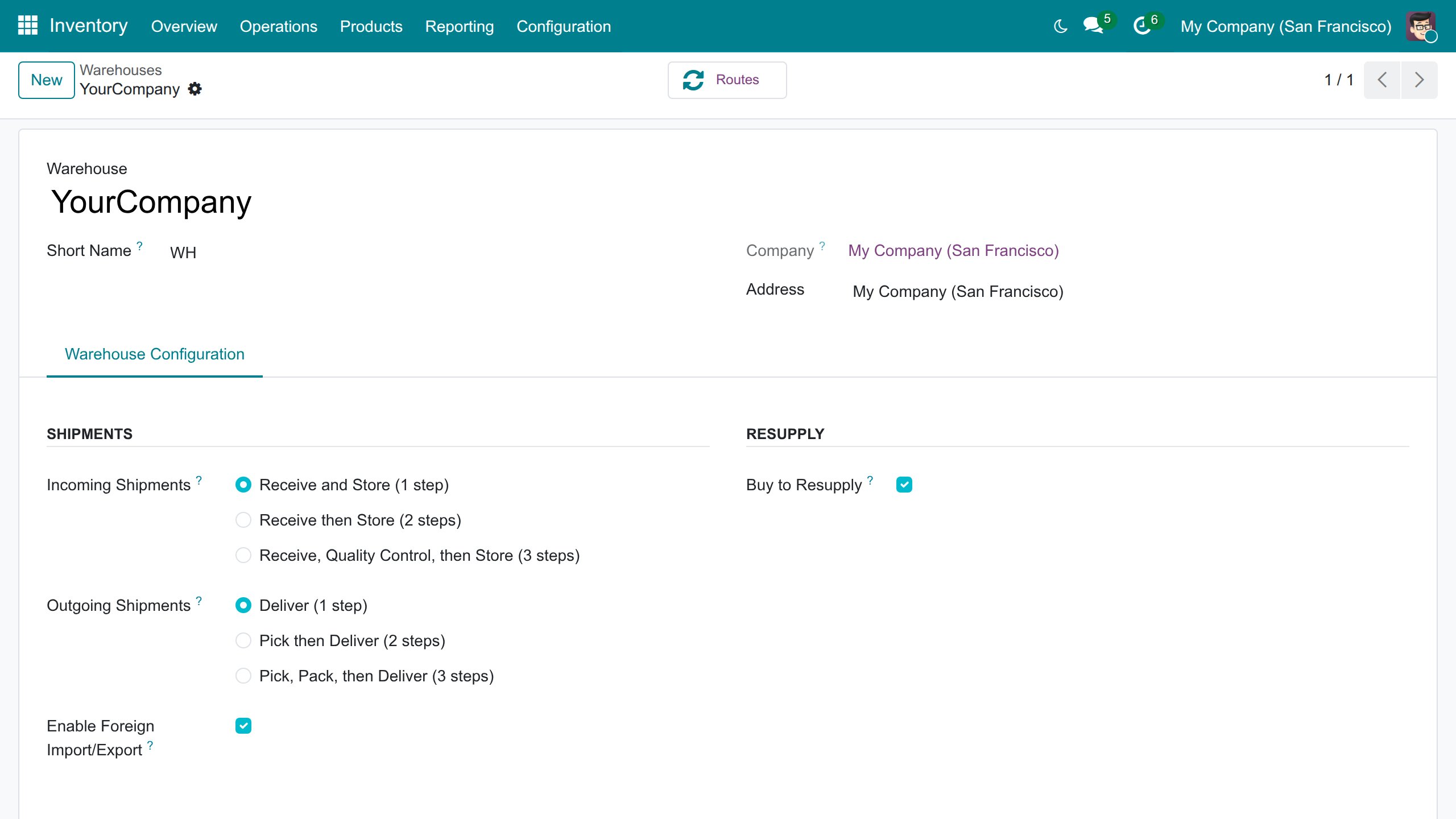Screen dimensions: 1456x819
Task: Go to previous record arrow
Action: (1382, 80)
